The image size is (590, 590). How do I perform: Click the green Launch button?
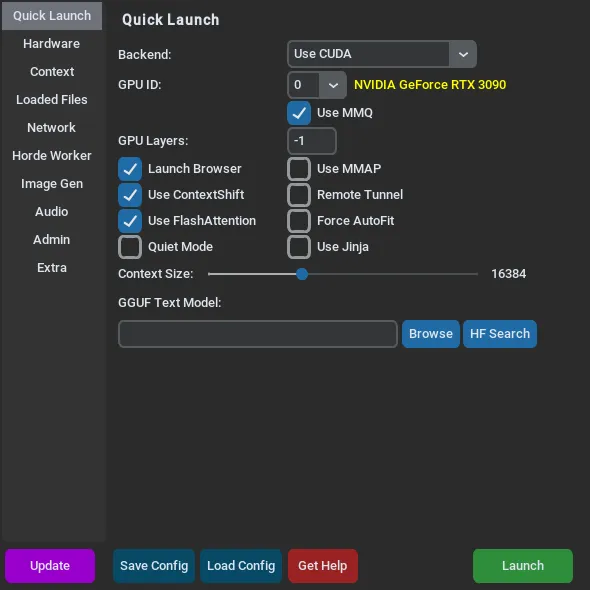pos(523,566)
